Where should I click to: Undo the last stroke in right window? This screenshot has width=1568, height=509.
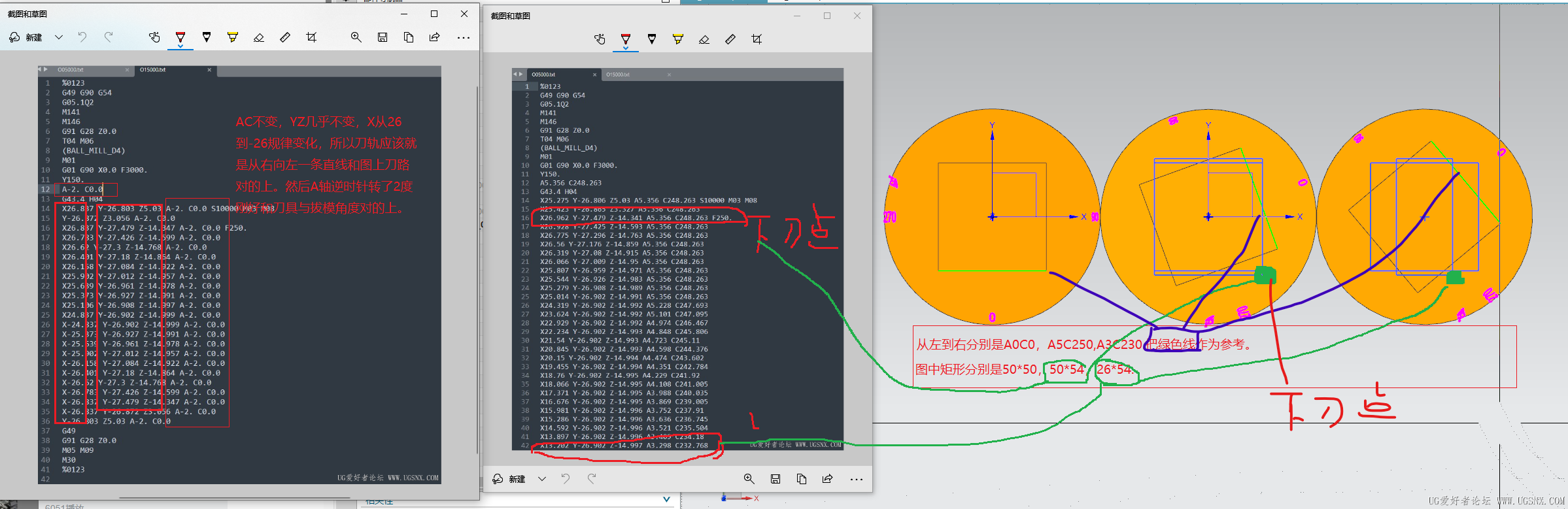(x=566, y=479)
